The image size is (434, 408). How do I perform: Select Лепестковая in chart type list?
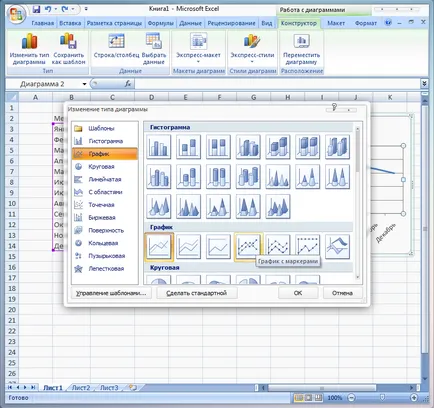[x=105, y=269]
